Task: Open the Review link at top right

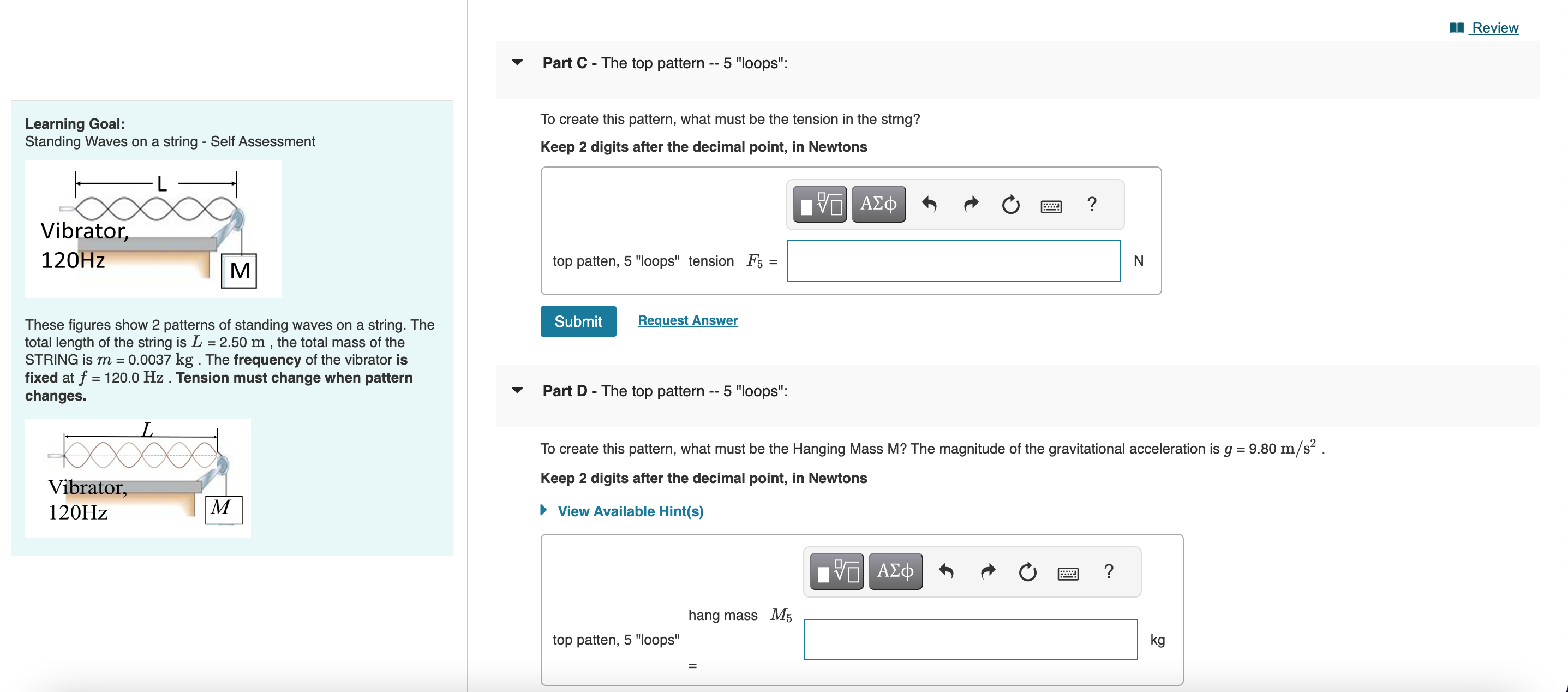Action: click(1495, 27)
